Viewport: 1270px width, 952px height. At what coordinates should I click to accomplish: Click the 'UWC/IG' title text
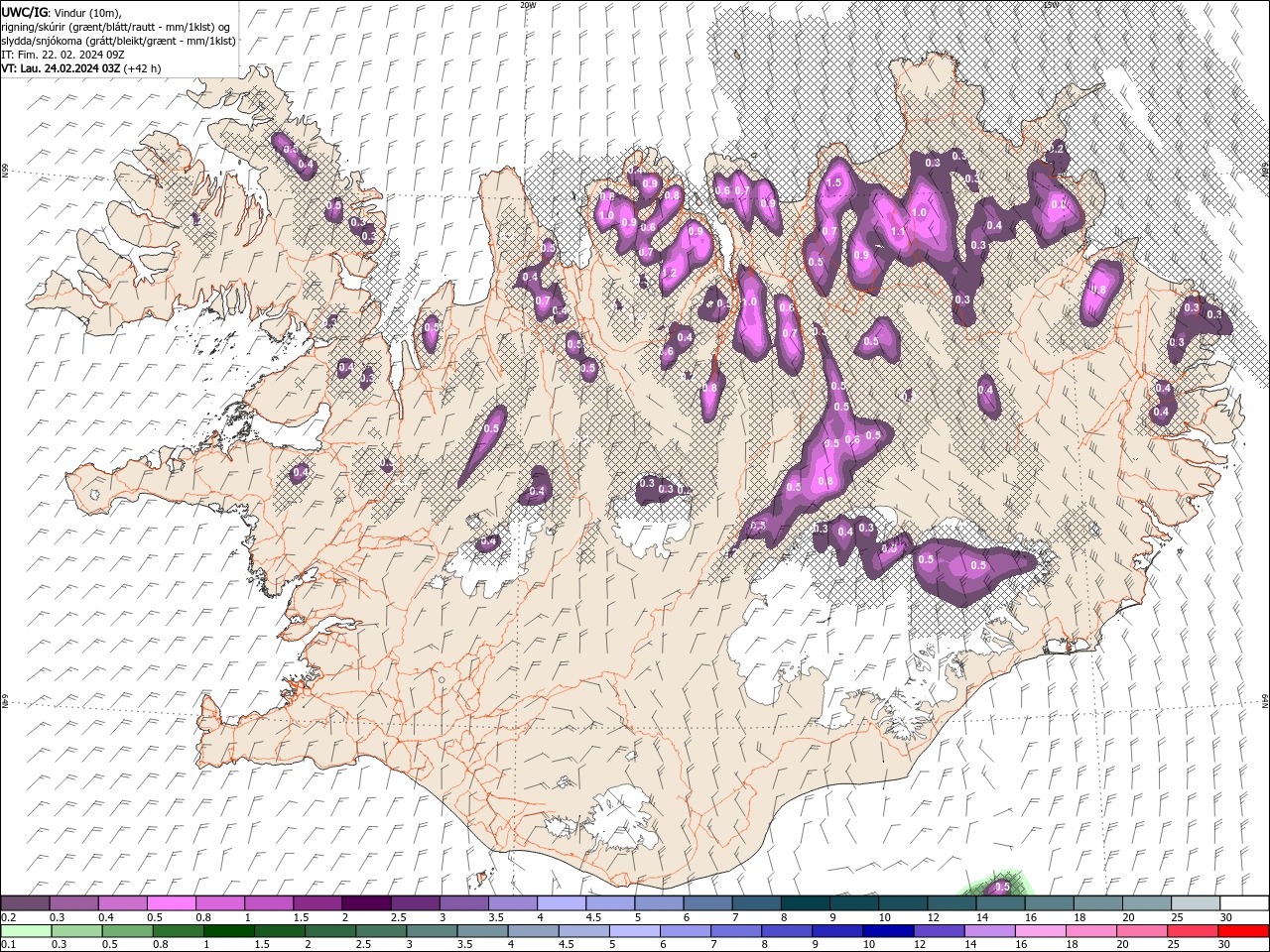23,12
